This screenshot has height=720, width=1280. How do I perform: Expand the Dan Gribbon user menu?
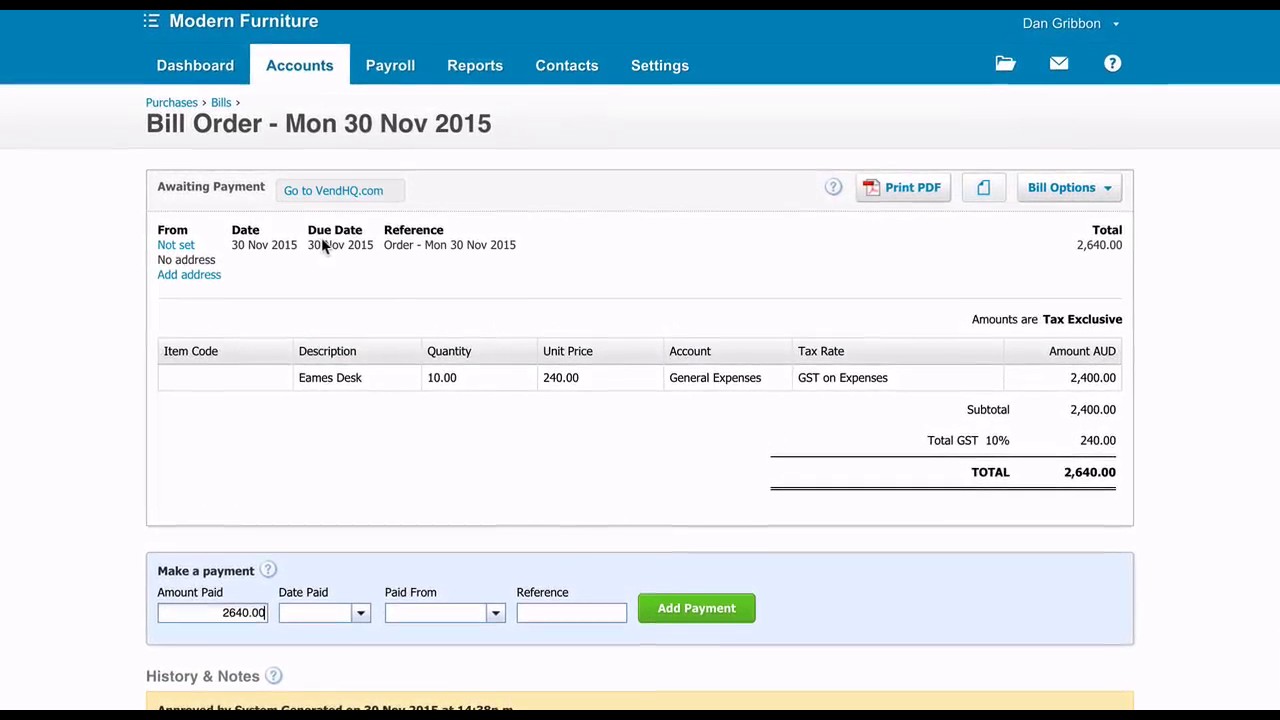click(1070, 23)
